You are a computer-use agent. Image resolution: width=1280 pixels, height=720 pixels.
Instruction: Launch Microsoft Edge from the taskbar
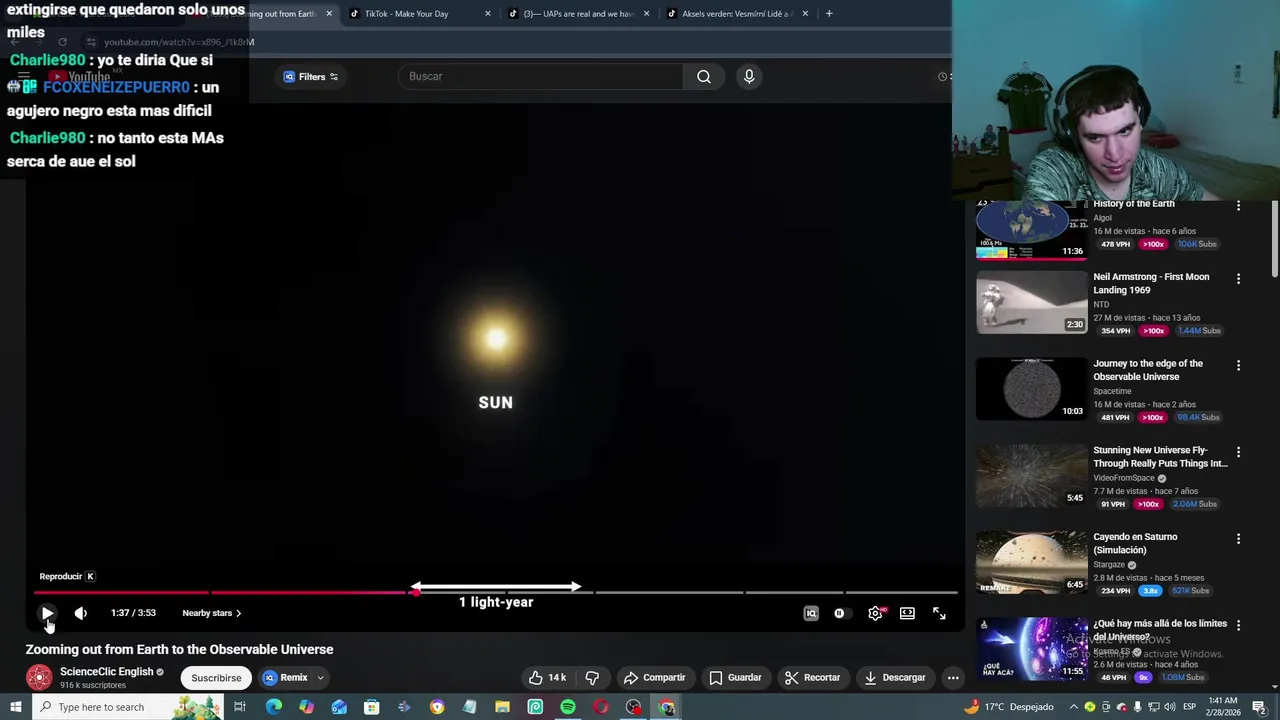(273, 707)
